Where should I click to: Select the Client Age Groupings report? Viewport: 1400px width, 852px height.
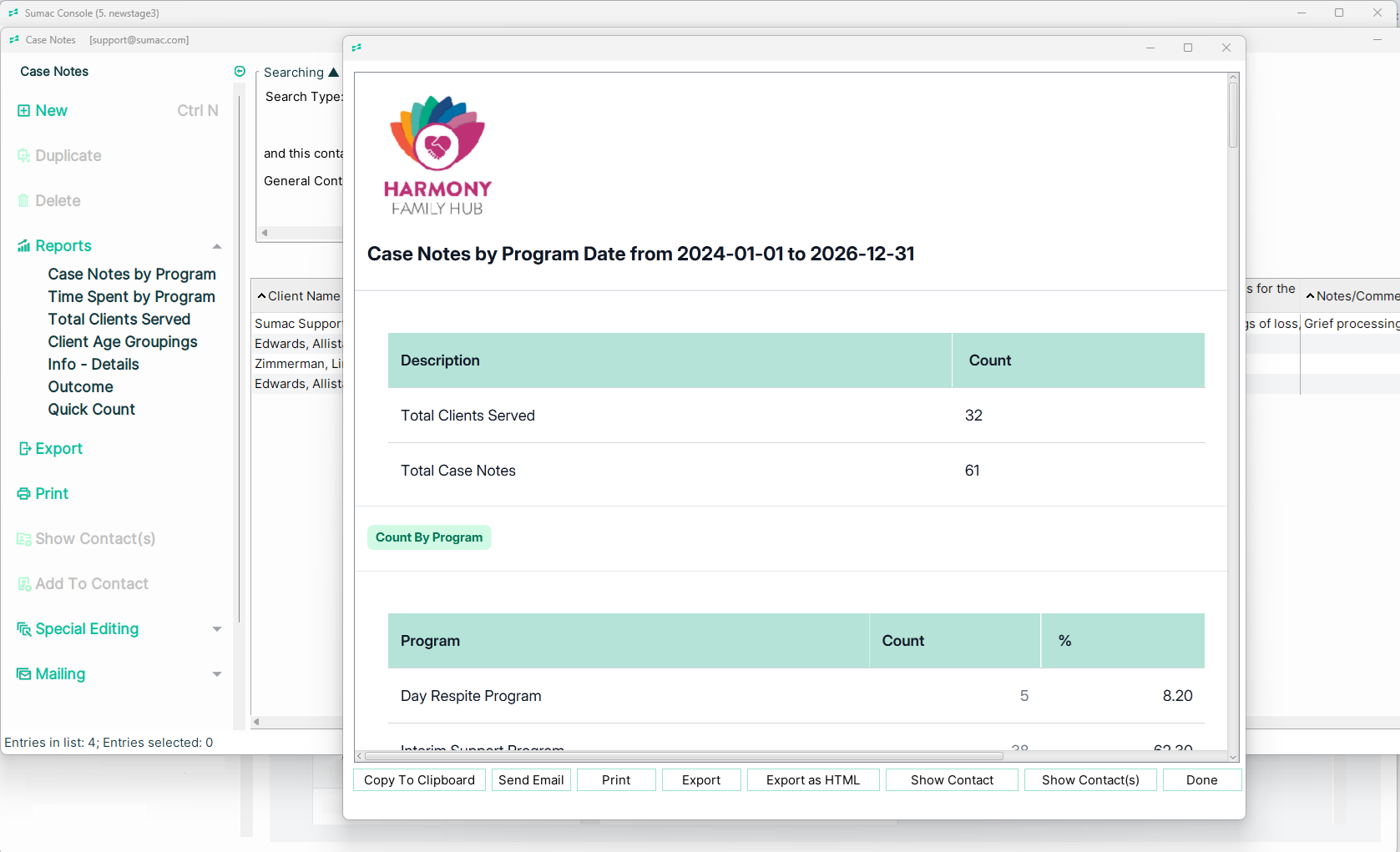(123, 342)
